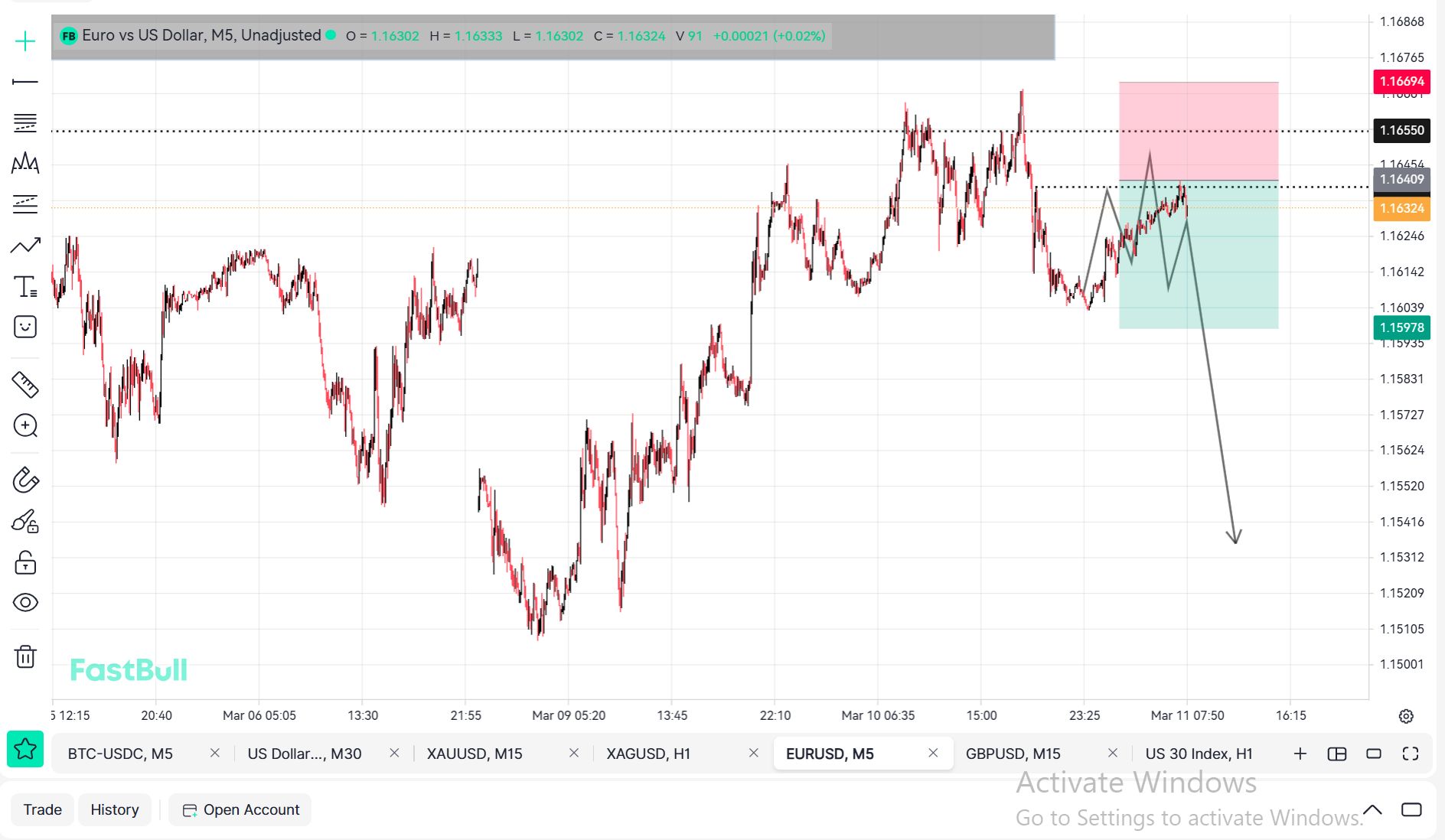Pick the ruler measure tool
Screen dimensions: 1445x840
25,385
